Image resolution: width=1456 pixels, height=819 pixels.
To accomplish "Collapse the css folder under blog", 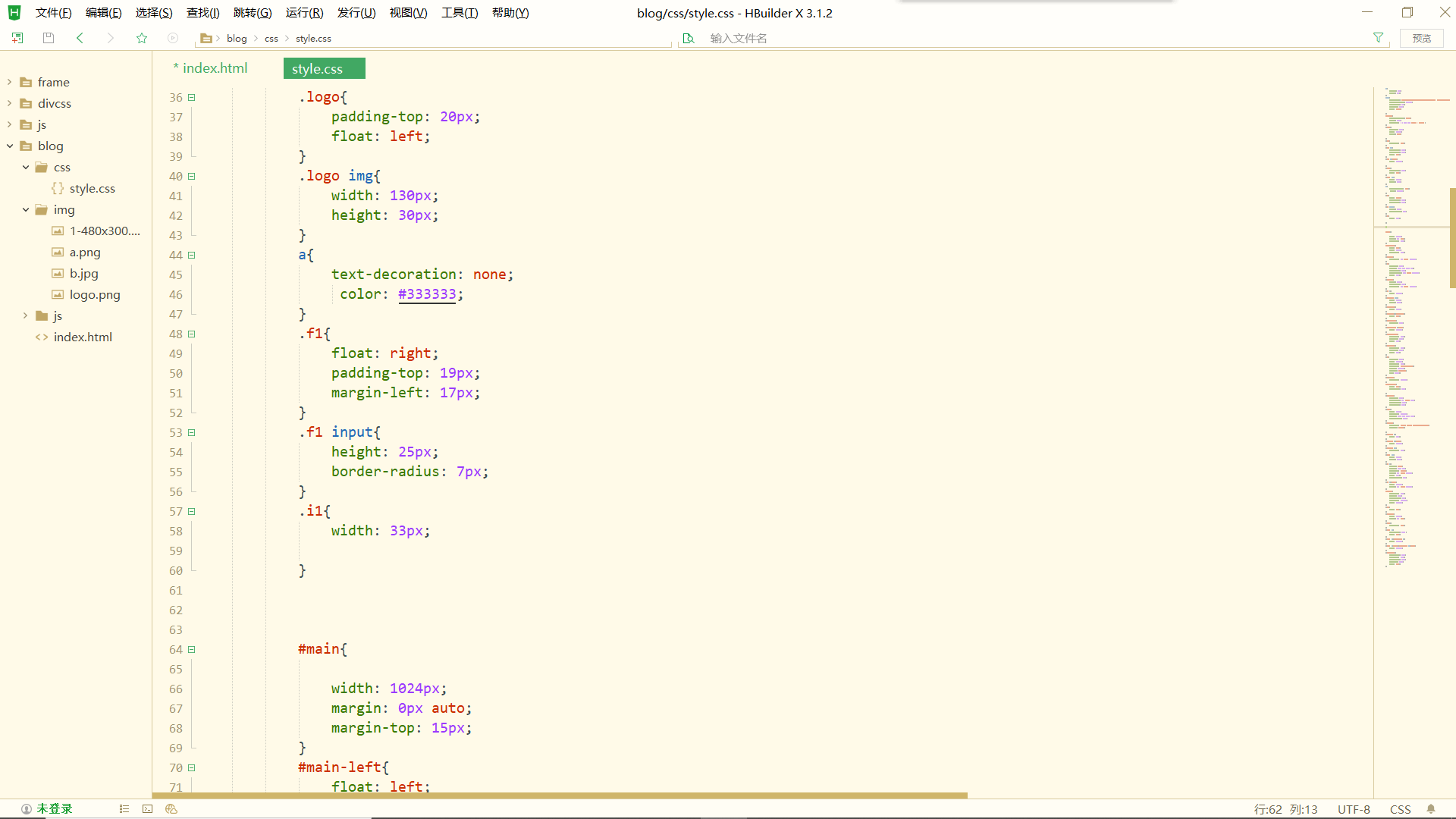I will [x=26, y=167].
